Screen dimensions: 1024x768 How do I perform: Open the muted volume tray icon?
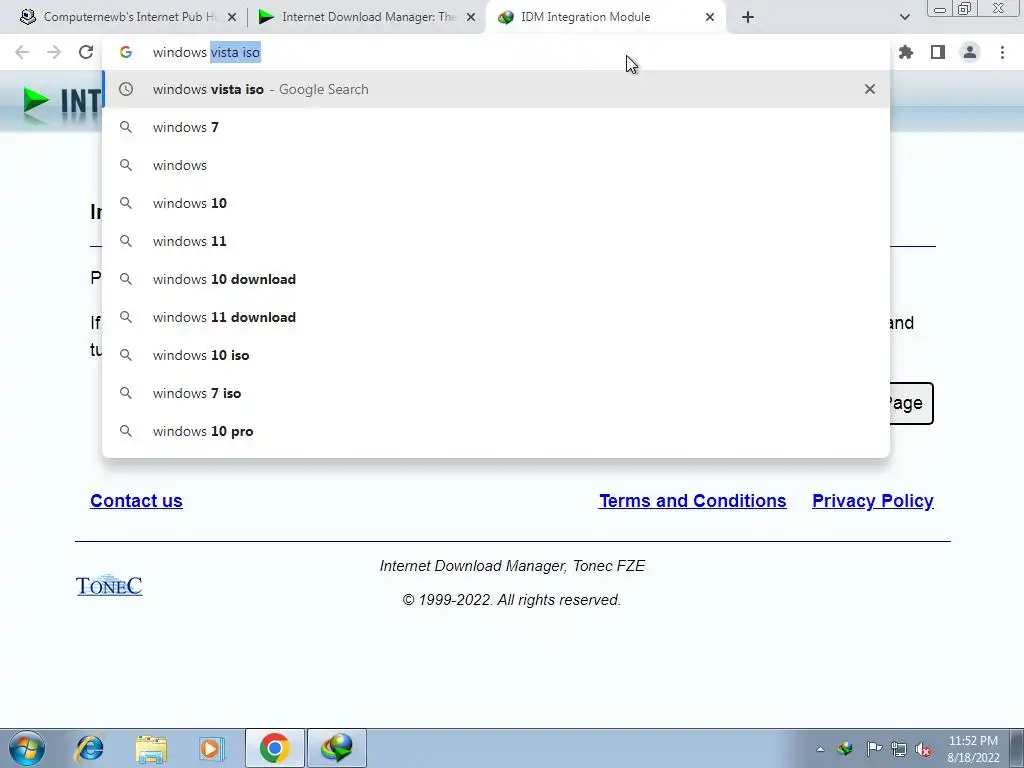[923, 749]
